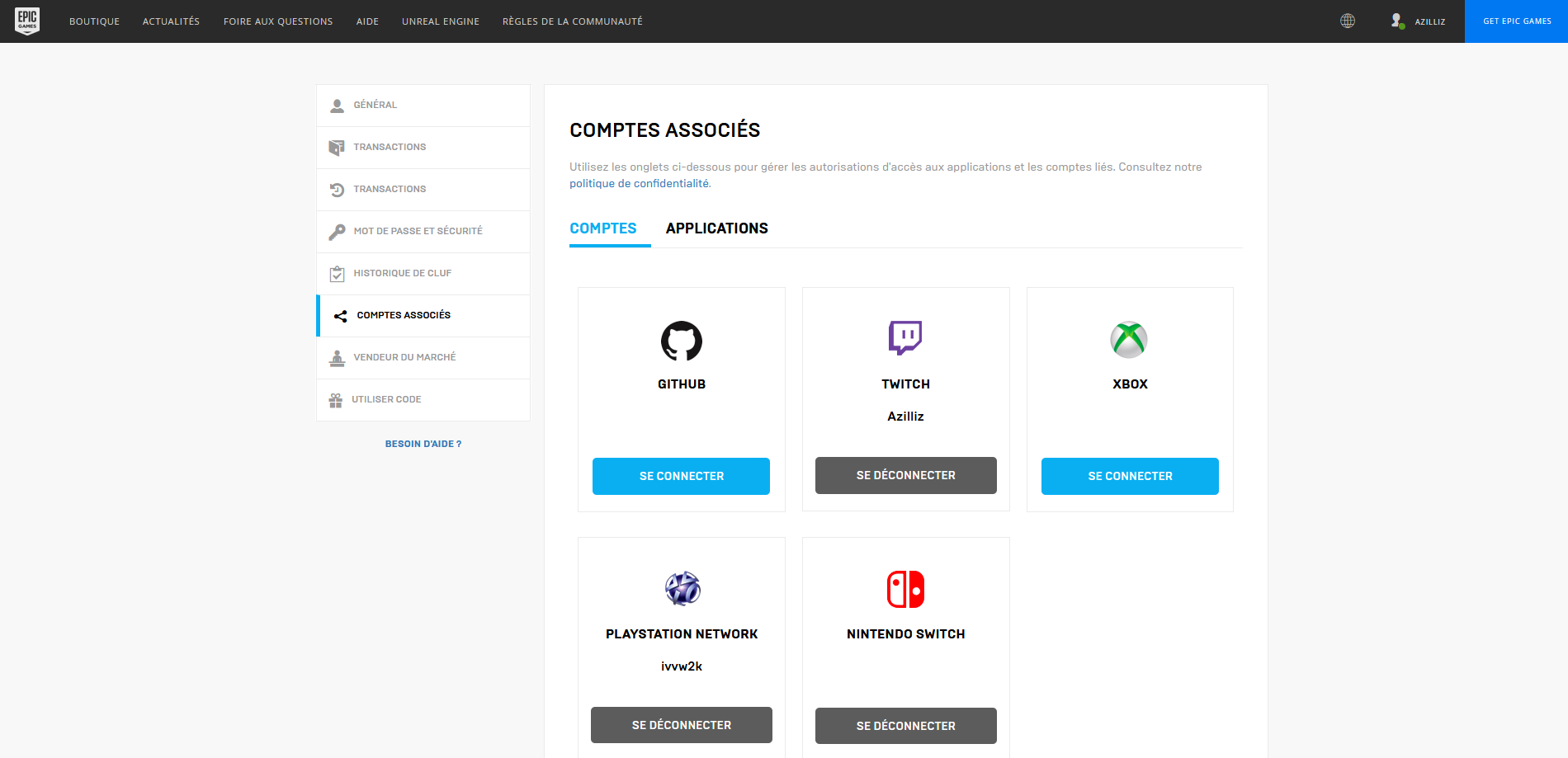Open the Azilliz user avatar
Image resolution: width=1568 pixels, height=758 pixels.
1397,21
